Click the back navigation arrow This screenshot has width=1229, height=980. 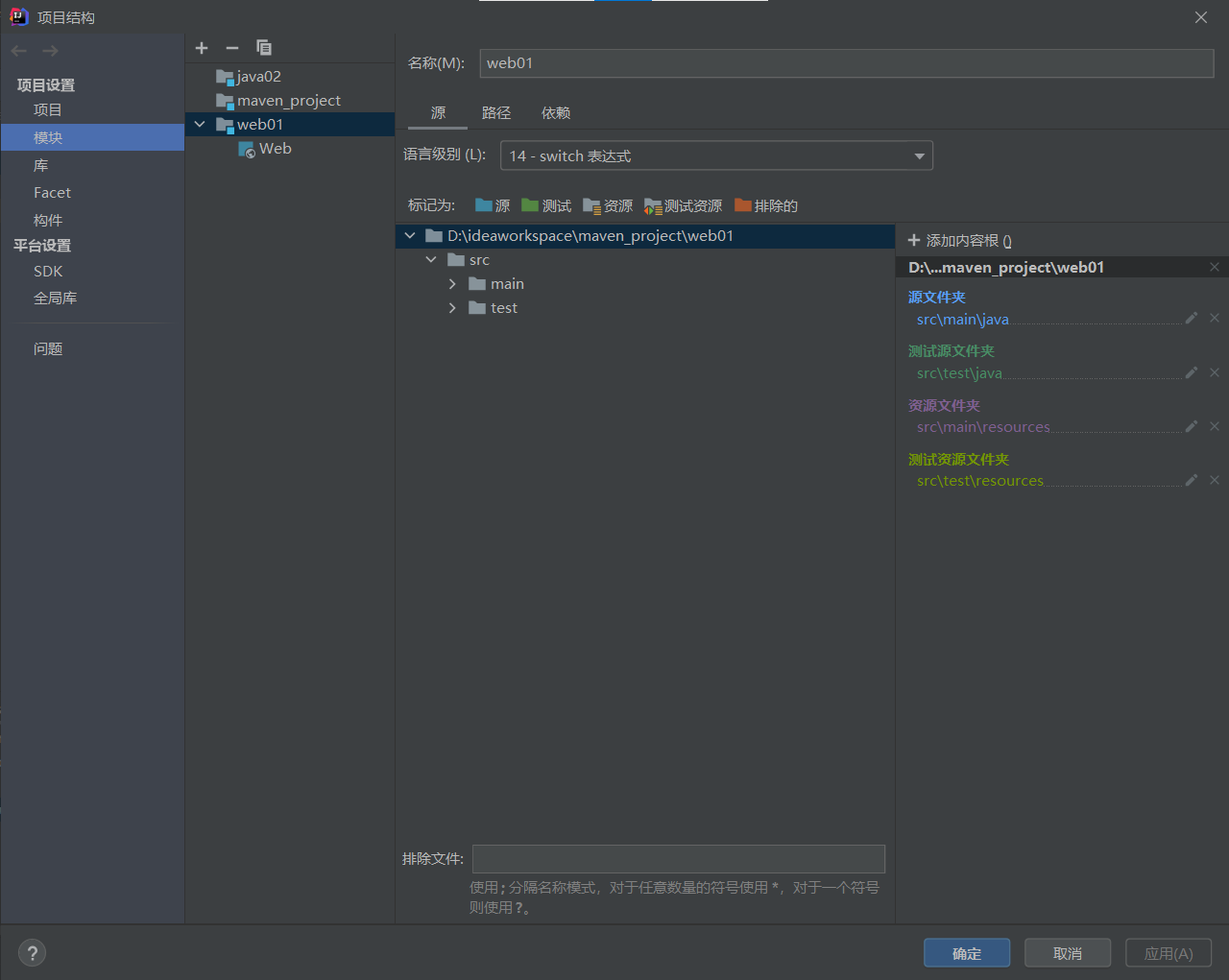pos(19,51)
